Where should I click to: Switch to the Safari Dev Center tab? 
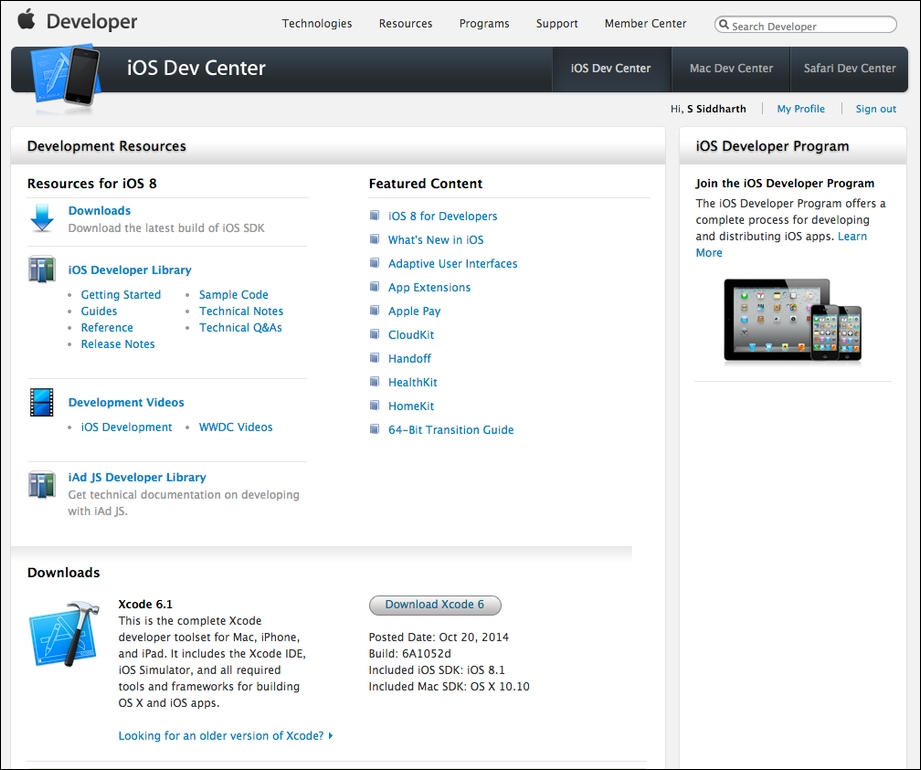[x=849, y=68]
